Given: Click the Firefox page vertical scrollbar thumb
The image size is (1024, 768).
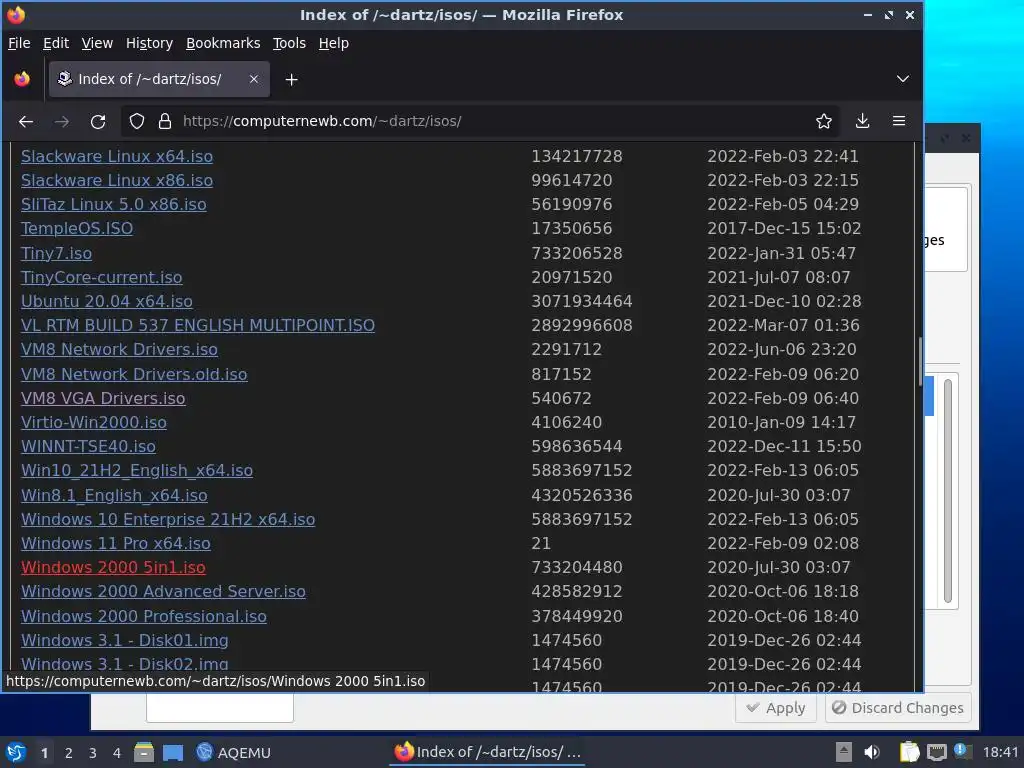Looking at the screenshot, I should tap(920, 362).
